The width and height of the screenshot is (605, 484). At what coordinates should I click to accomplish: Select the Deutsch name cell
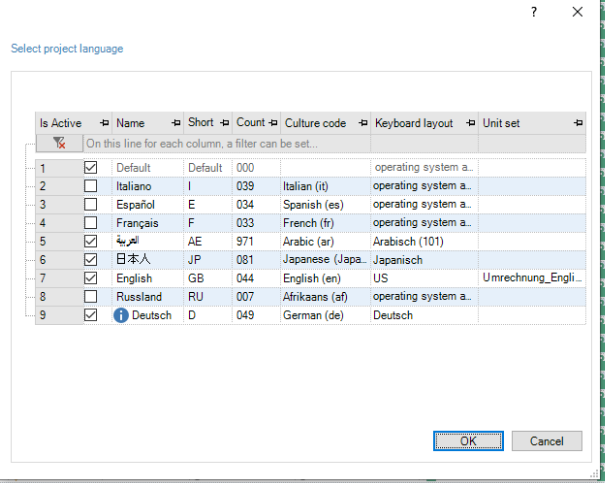tap(148, 315)
